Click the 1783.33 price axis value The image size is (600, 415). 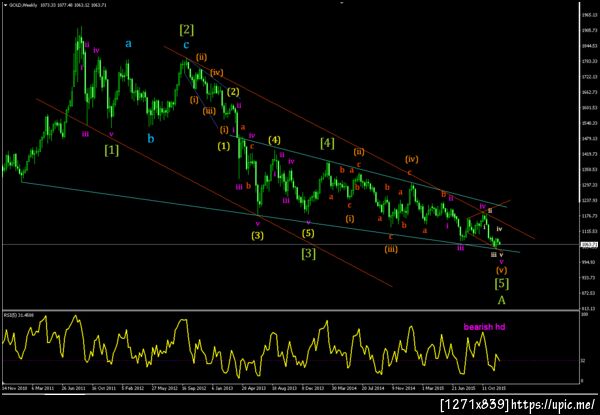[x=588, y=61]
